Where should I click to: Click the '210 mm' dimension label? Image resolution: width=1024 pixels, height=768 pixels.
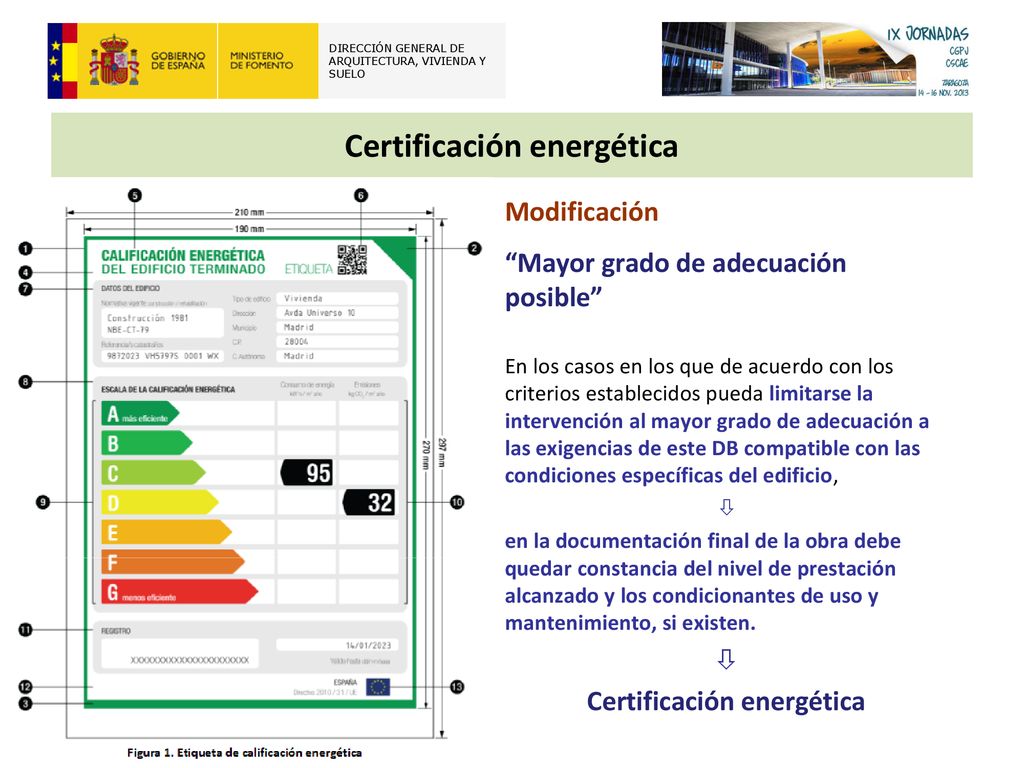(249, 212)
